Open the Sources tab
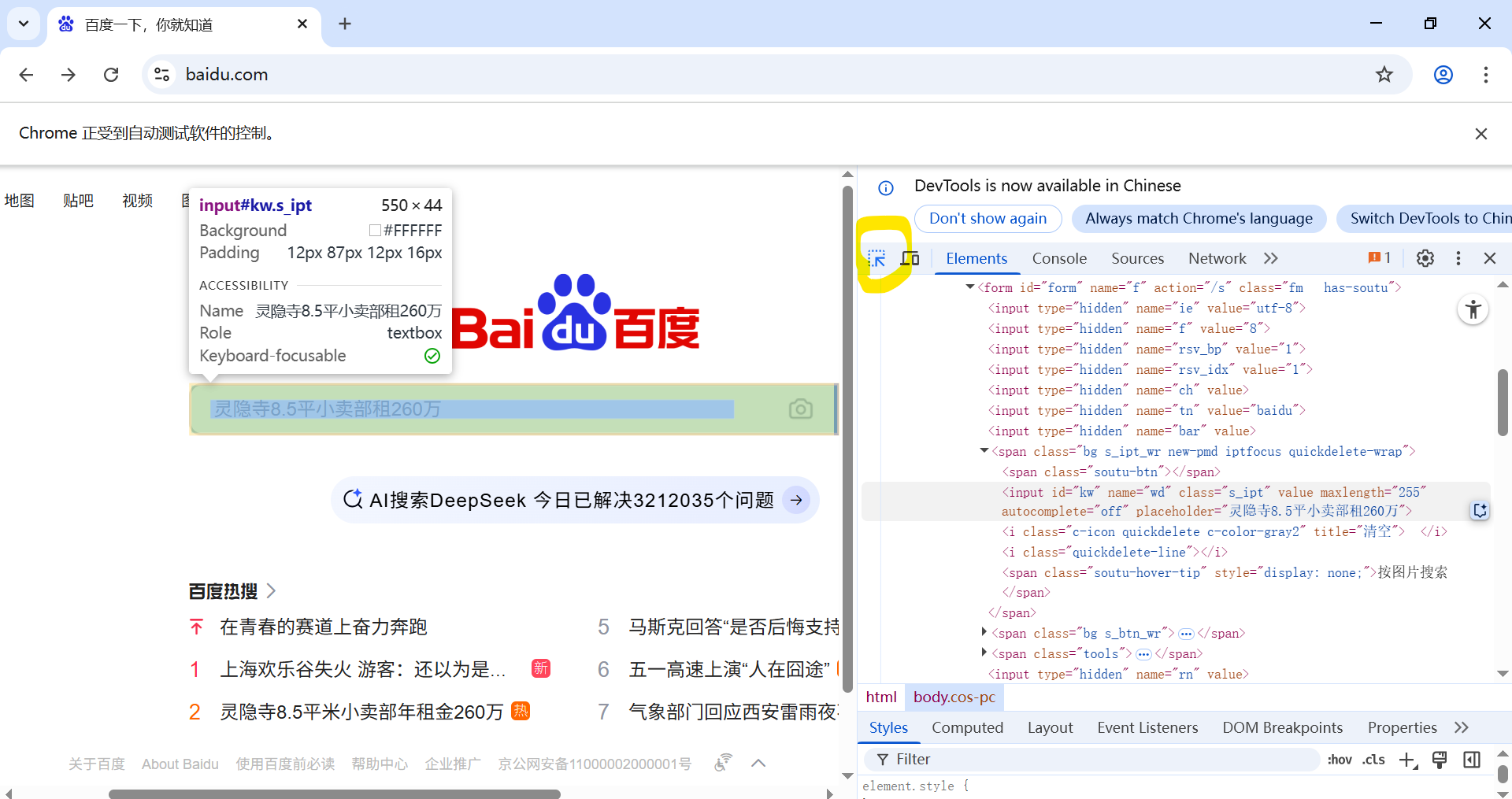 pyautogui.click(x=1137, y=258)
